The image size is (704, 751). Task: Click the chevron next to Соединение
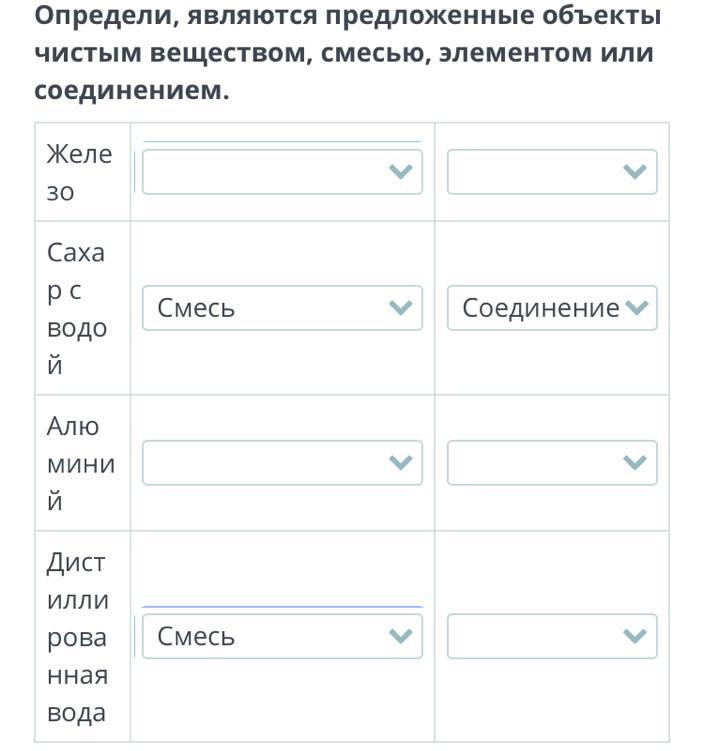click(x=637, y=308)
